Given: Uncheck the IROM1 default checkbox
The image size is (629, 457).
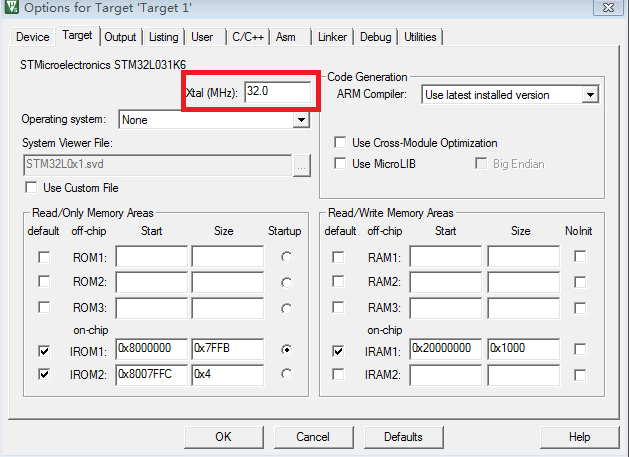Looking at the screenshot, I should pos(44,351).
